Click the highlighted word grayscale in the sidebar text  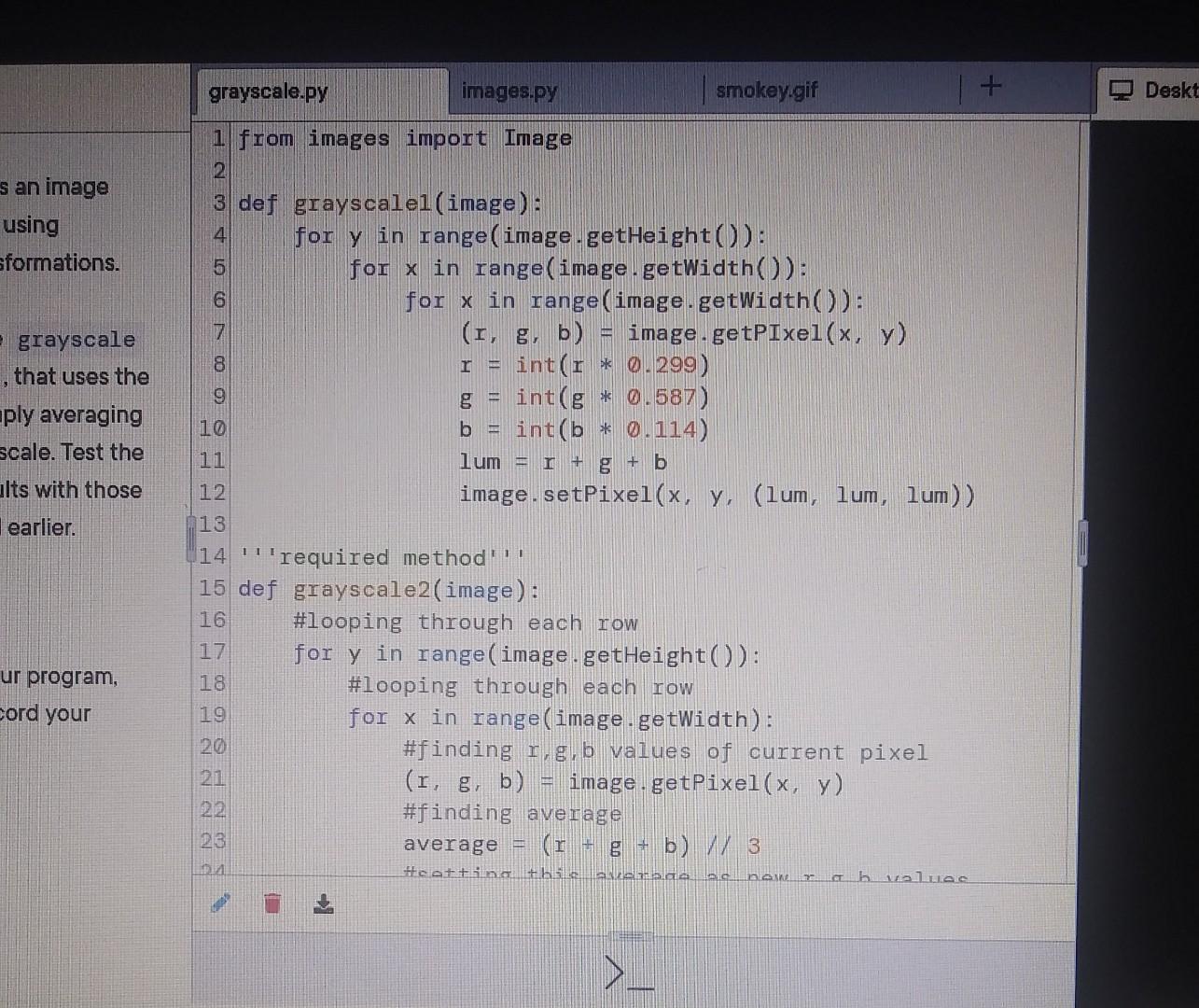click(x=77, y=340)
